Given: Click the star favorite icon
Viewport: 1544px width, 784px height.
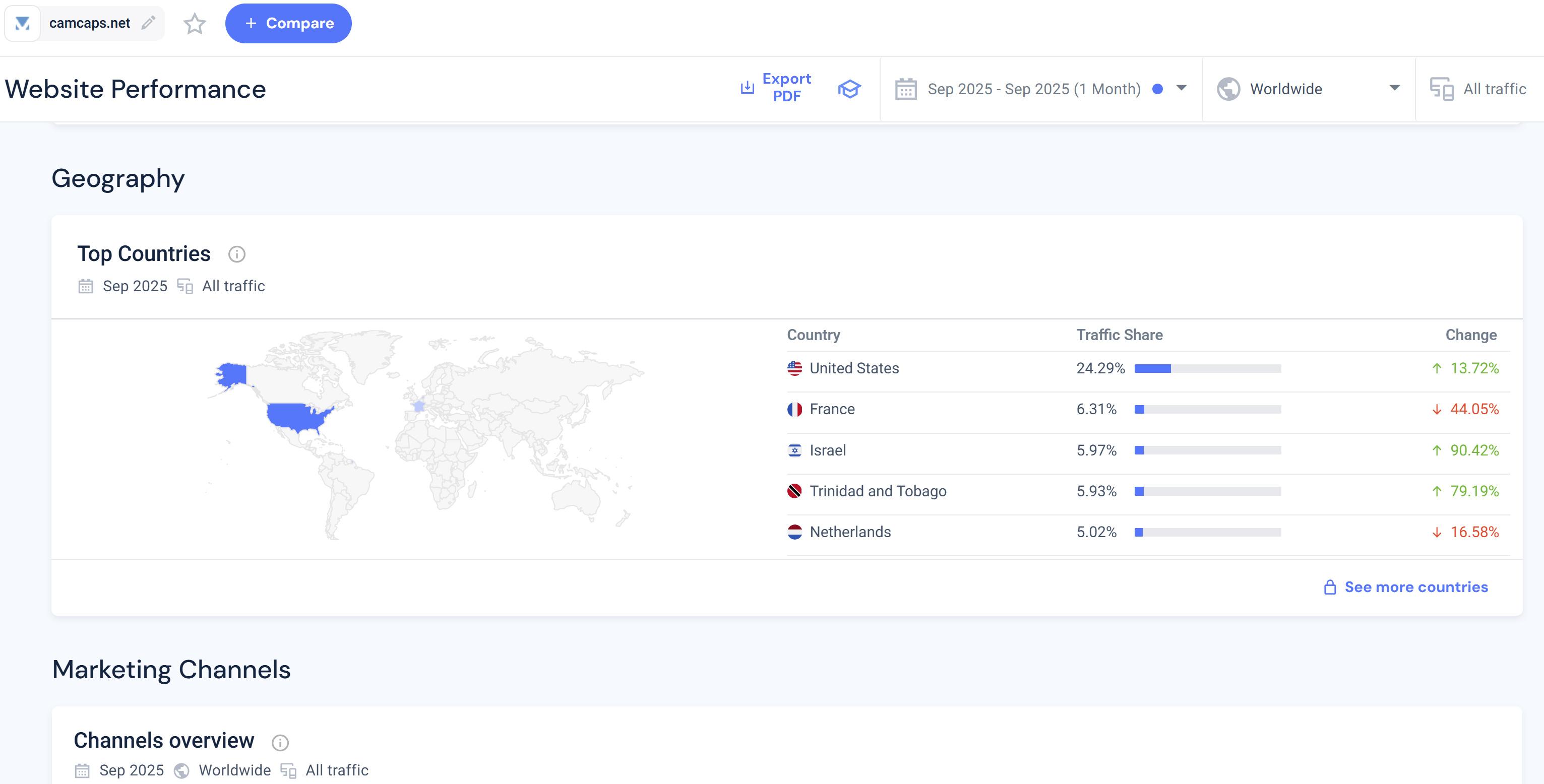Looking at the screenshot, I should (x=194, y=24).
